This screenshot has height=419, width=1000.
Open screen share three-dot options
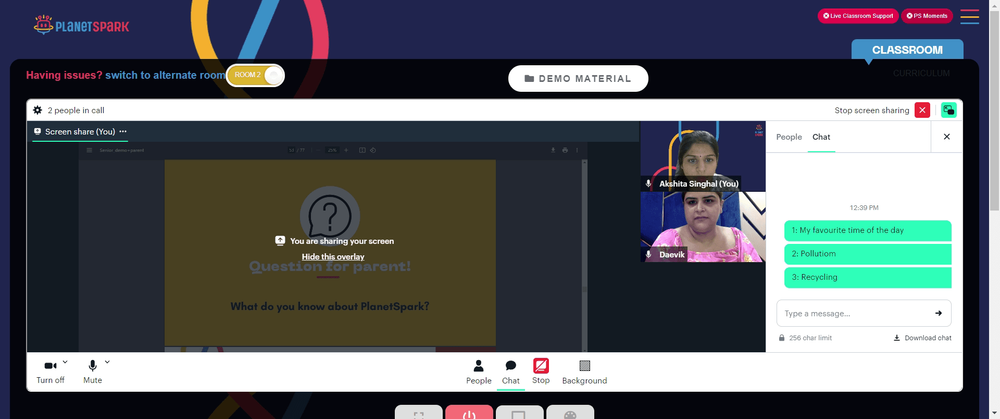point(123,131)
